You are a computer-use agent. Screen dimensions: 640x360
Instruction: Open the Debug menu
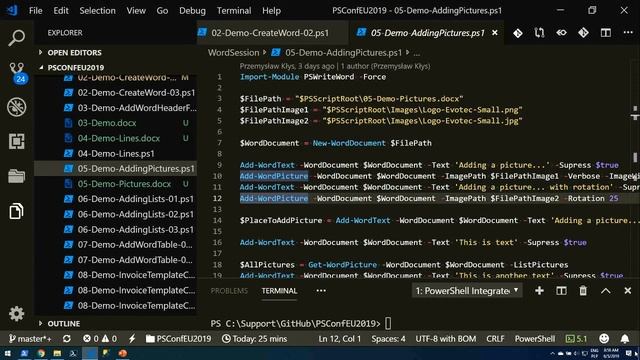click(192, 11)
